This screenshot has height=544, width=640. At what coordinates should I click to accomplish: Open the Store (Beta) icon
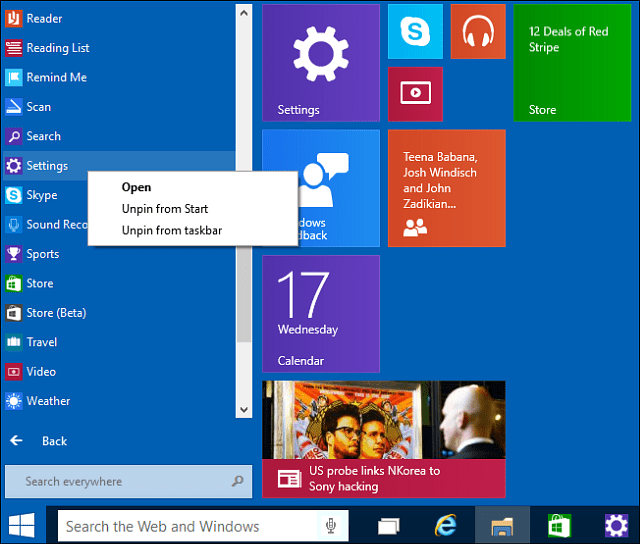(x=13, y=313)
